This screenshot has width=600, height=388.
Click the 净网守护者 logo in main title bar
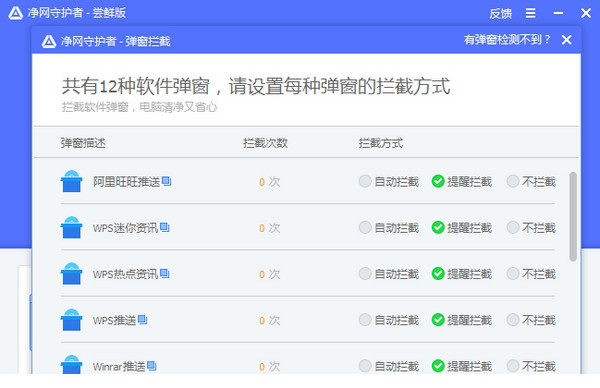coord(16,13)
